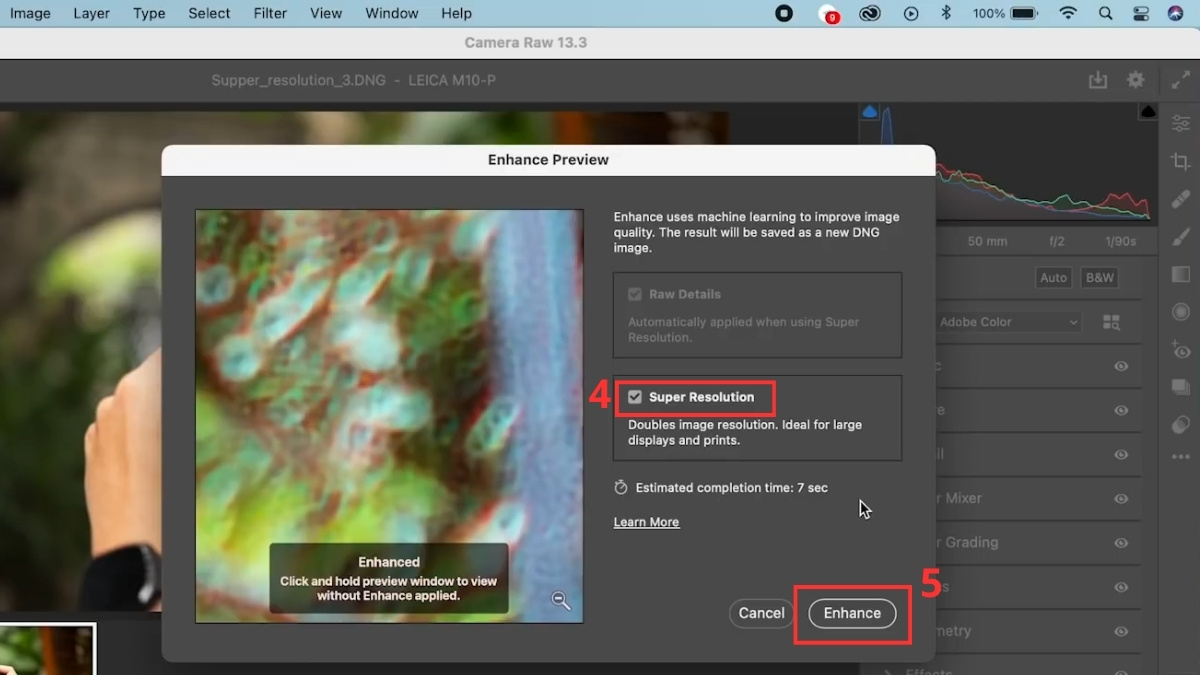Click the Save image download icon
The width and height of the screenshot is (1200, 675).
(x=1098, y=81)
